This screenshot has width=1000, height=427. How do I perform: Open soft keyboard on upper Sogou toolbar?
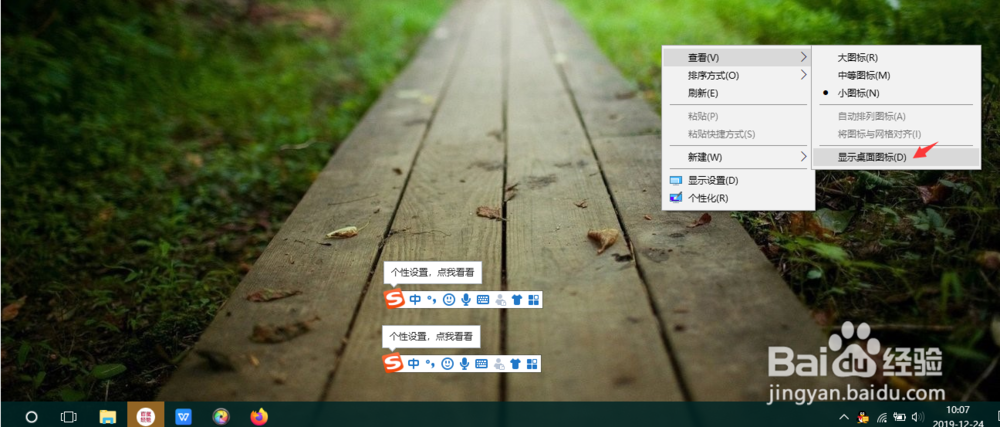483,300
